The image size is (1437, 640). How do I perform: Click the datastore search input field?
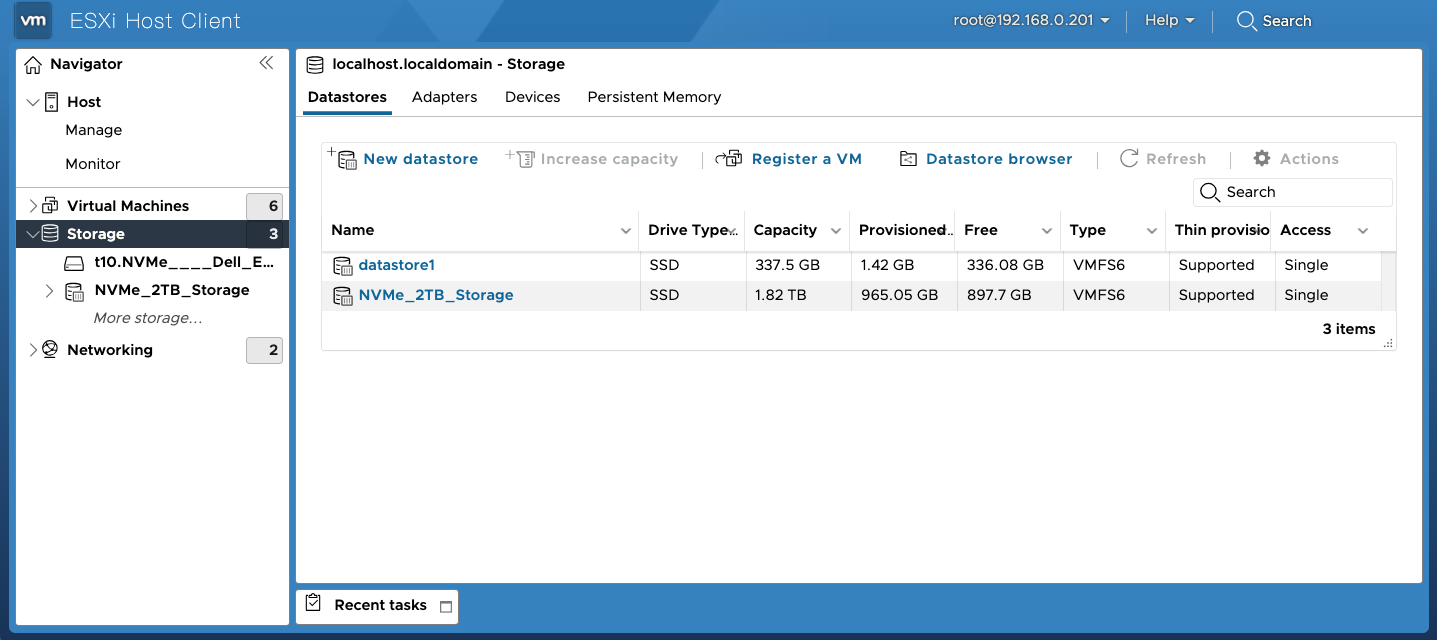click(1292, 192)
